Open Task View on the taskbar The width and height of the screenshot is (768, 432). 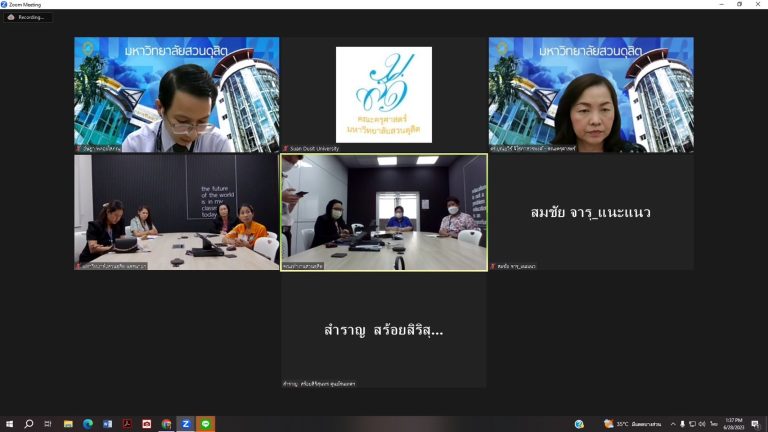point(48,424)
